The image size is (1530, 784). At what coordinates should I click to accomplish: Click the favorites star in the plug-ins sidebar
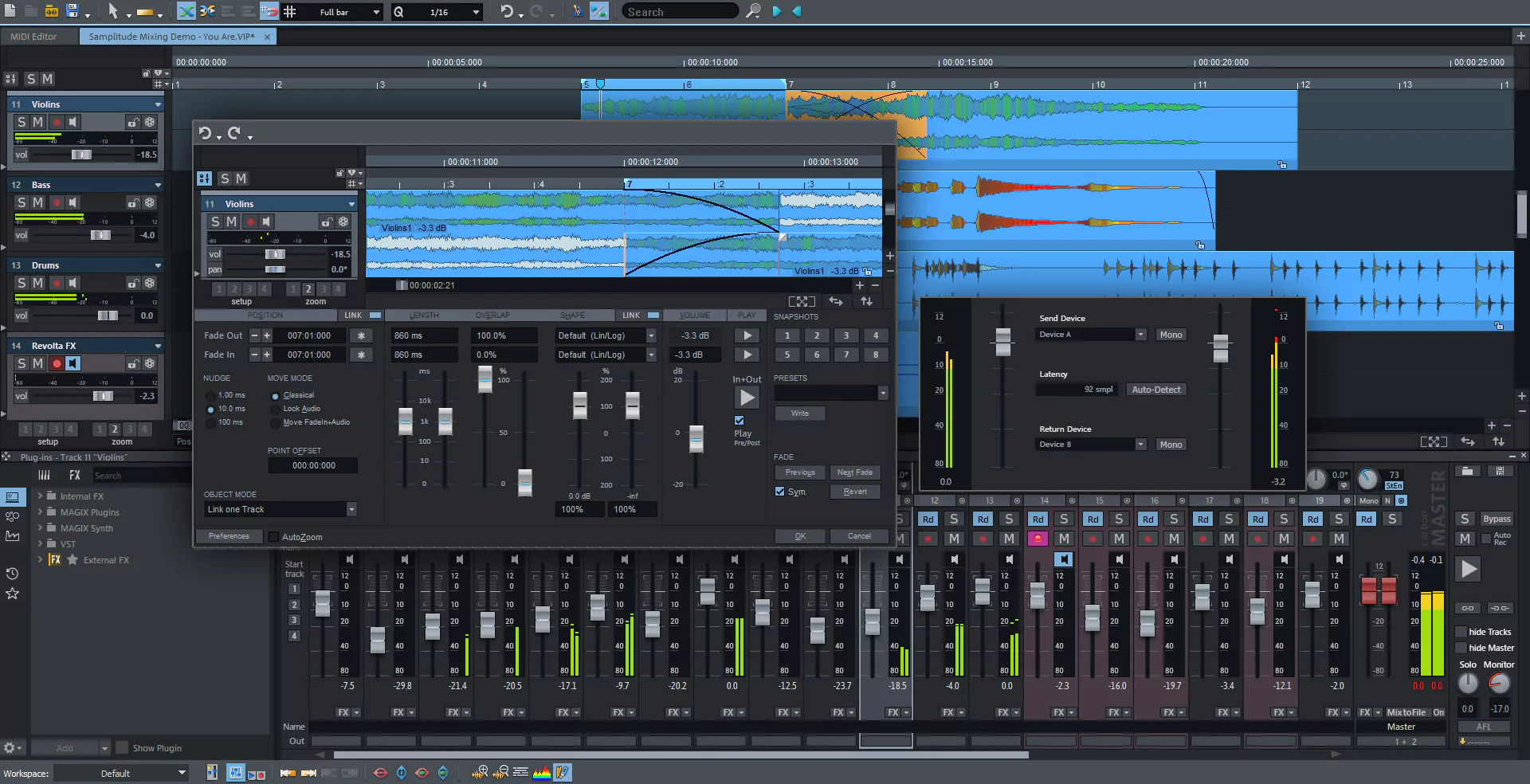tap(12, 593)
